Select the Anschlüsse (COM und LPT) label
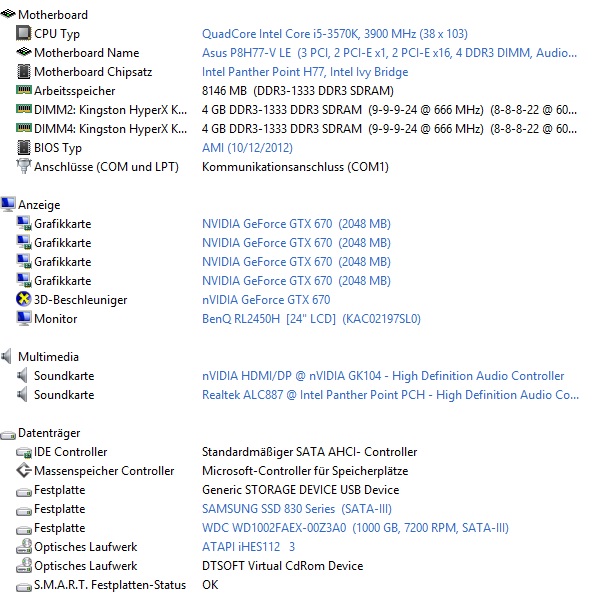 pyautogui.click(x=106, y=167)
